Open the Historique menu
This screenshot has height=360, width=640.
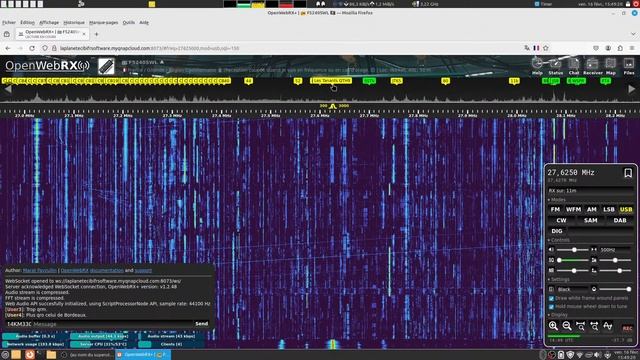pos(74,23)
